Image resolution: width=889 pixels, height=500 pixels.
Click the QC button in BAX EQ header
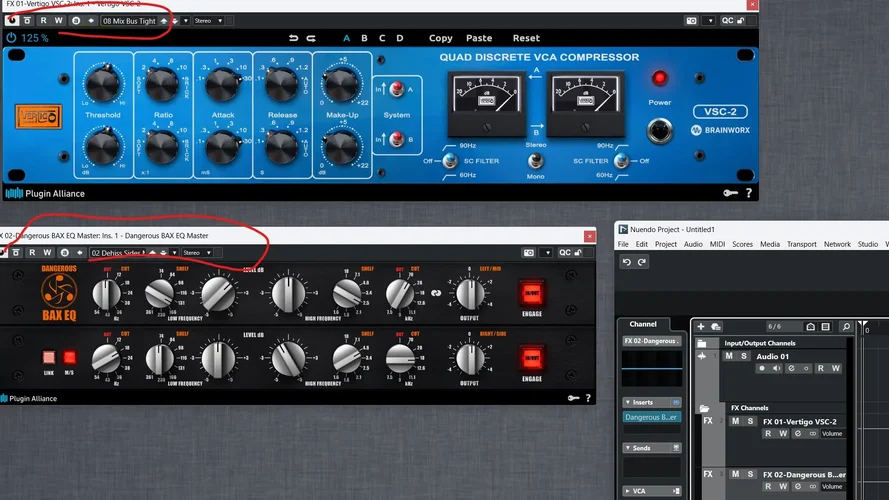coord(565,253)
